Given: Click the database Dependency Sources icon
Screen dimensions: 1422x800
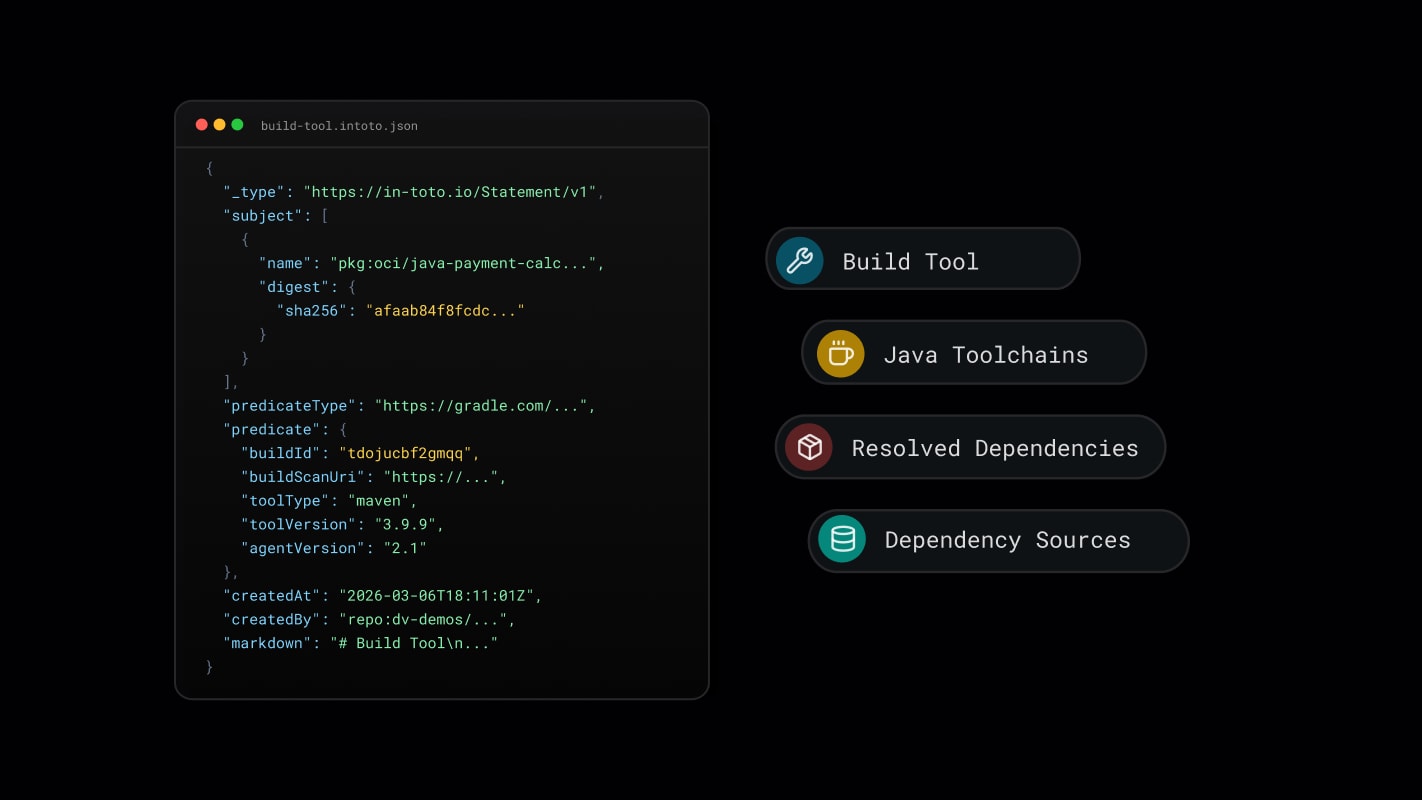Looking at the screenshot, I should coord(842,539).
